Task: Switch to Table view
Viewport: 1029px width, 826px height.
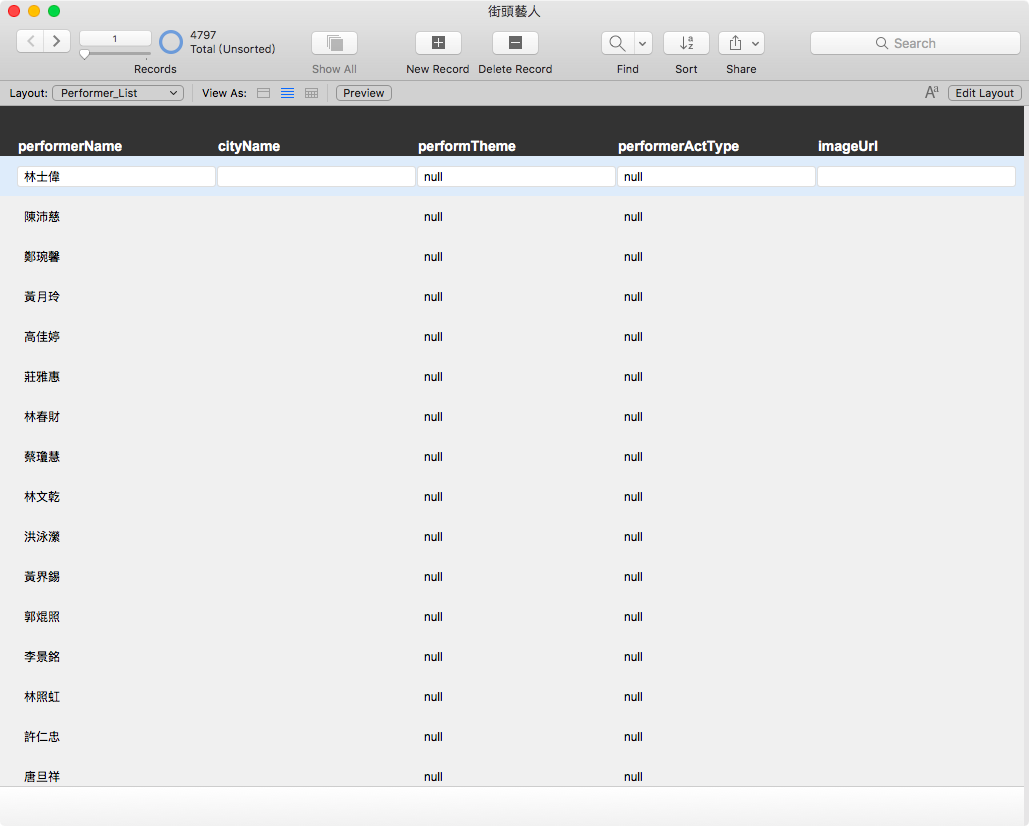Action: [312, 93]
